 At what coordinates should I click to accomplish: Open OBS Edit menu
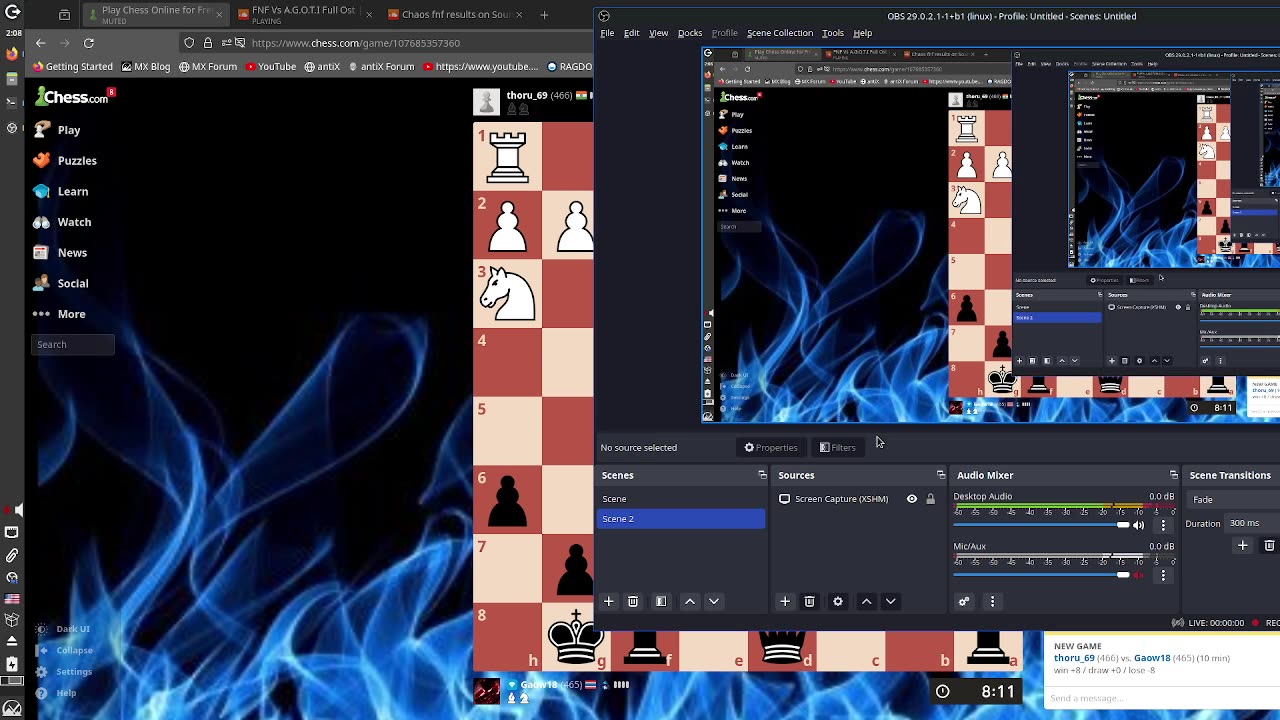[x=632, y=33]
